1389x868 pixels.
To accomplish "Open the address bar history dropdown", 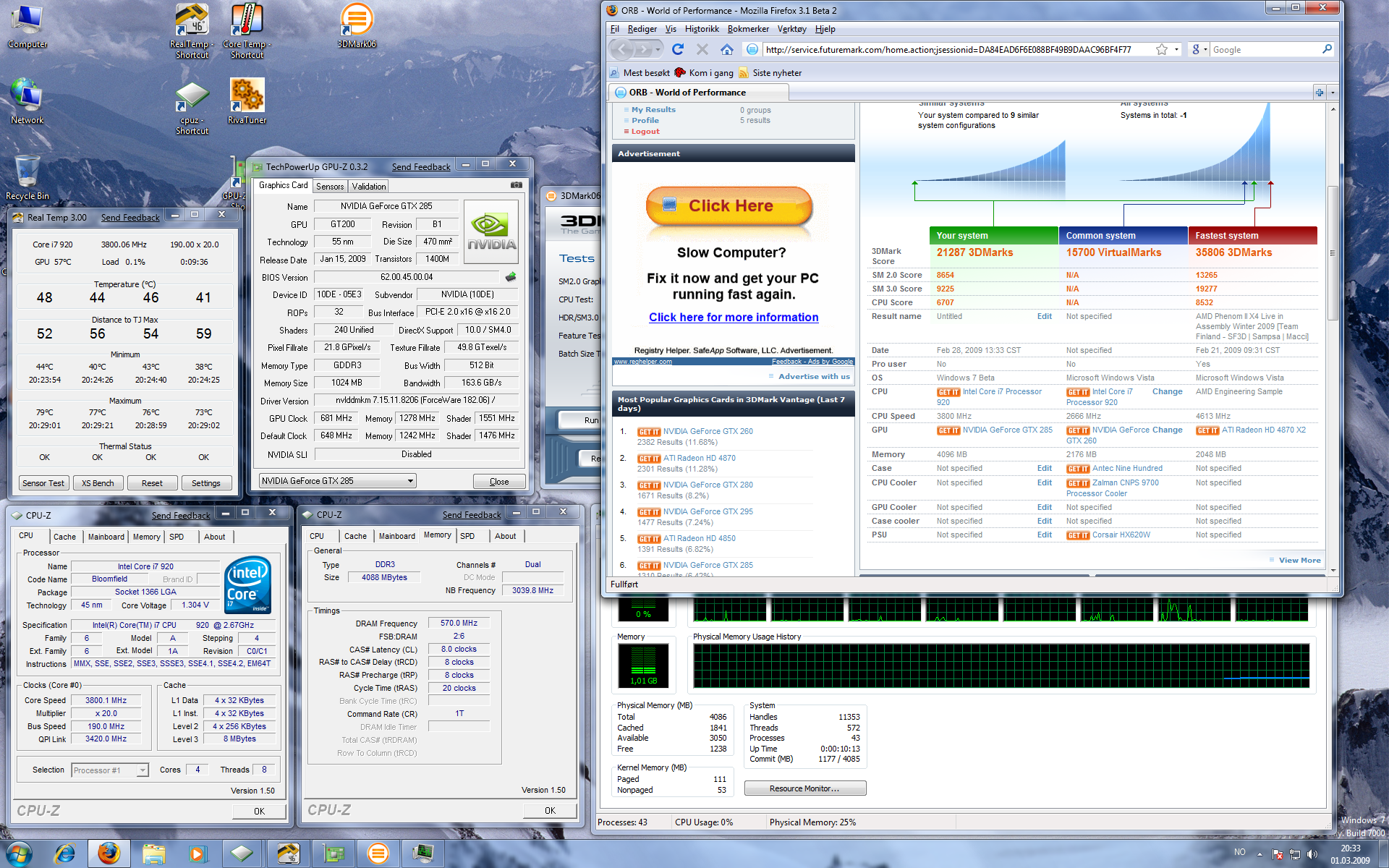I will coord(1176,49).
